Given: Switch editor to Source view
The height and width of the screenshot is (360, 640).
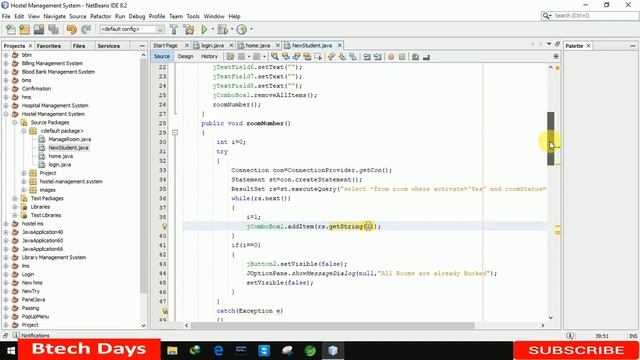Looking at the screenshot, I should click(x=162, y=56).
